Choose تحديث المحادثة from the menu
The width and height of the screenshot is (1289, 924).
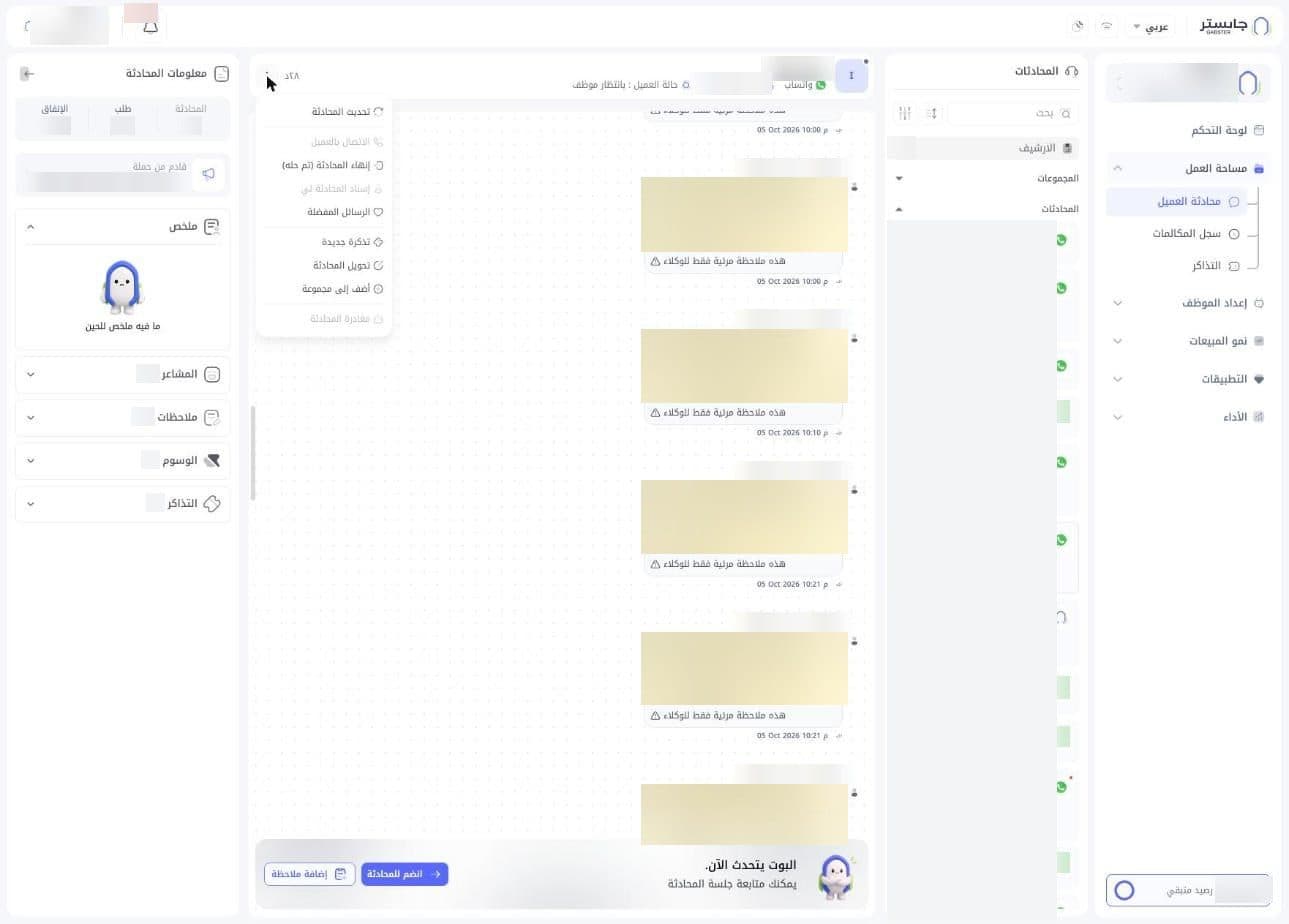(324, 112)
